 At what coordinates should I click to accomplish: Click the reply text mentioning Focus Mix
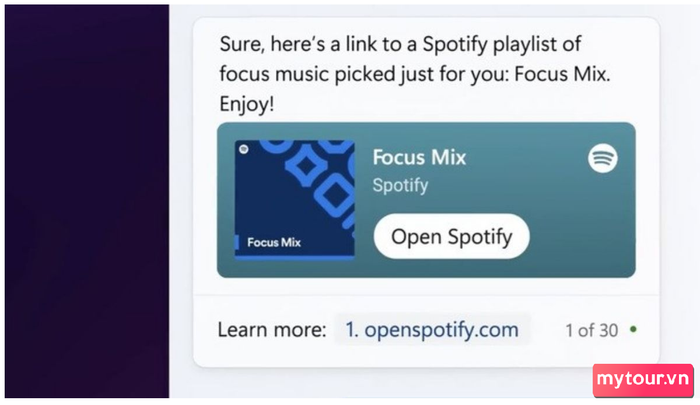pyautogui.click(x=415, y=74)
